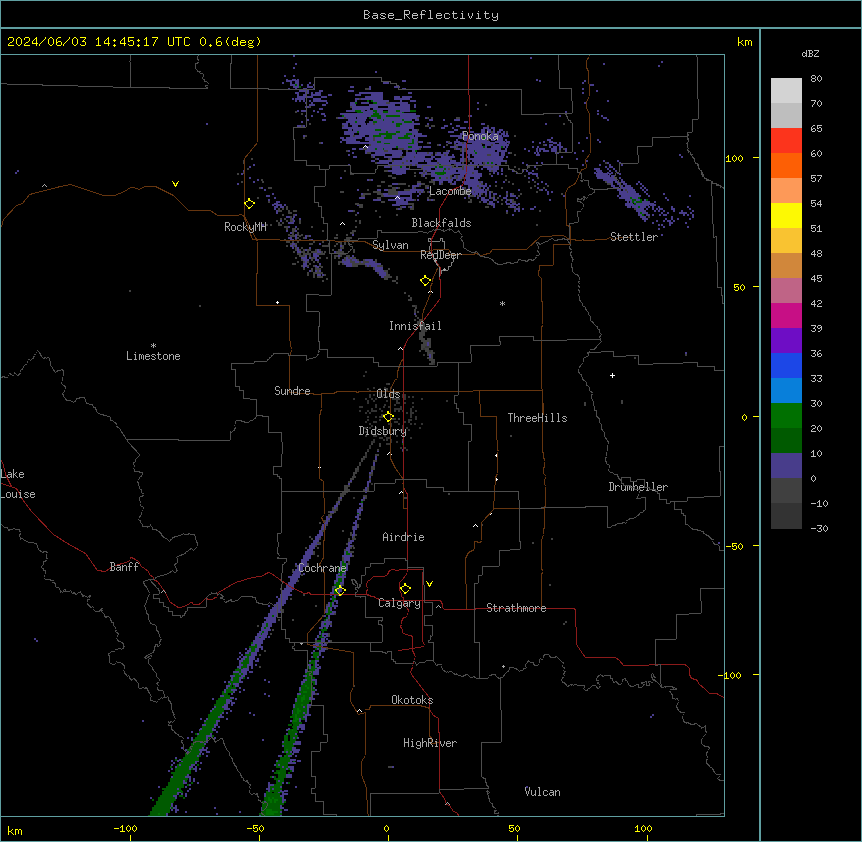
Task: Pick the red swatch between 65 and 60 dBZ
Action: [x=786, y=140]
